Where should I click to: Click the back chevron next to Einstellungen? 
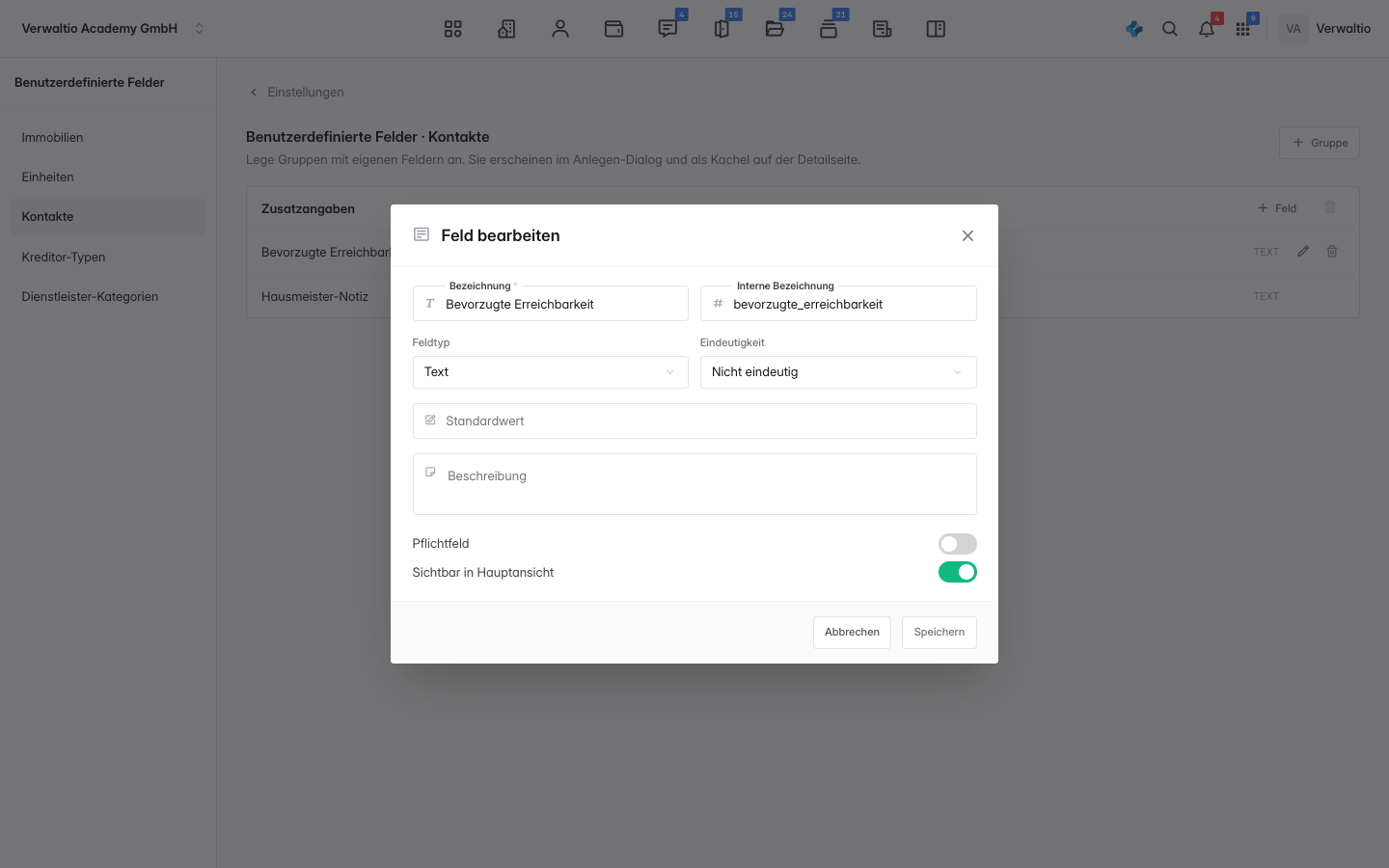pos(254,93)
